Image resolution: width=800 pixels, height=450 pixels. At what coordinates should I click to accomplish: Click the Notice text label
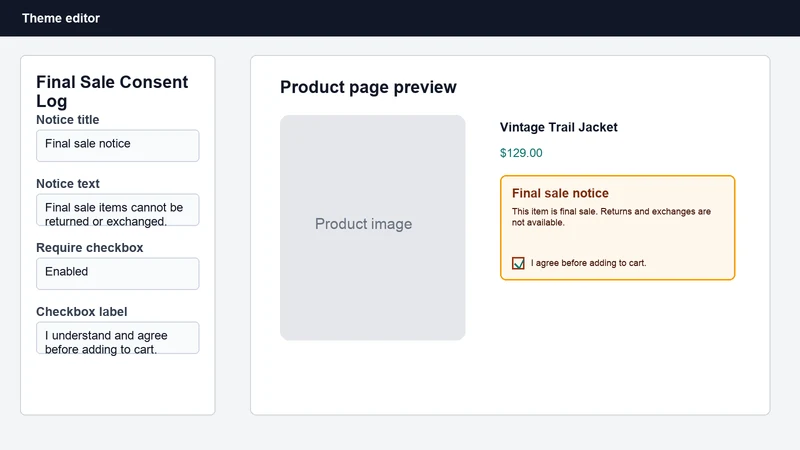68,184
